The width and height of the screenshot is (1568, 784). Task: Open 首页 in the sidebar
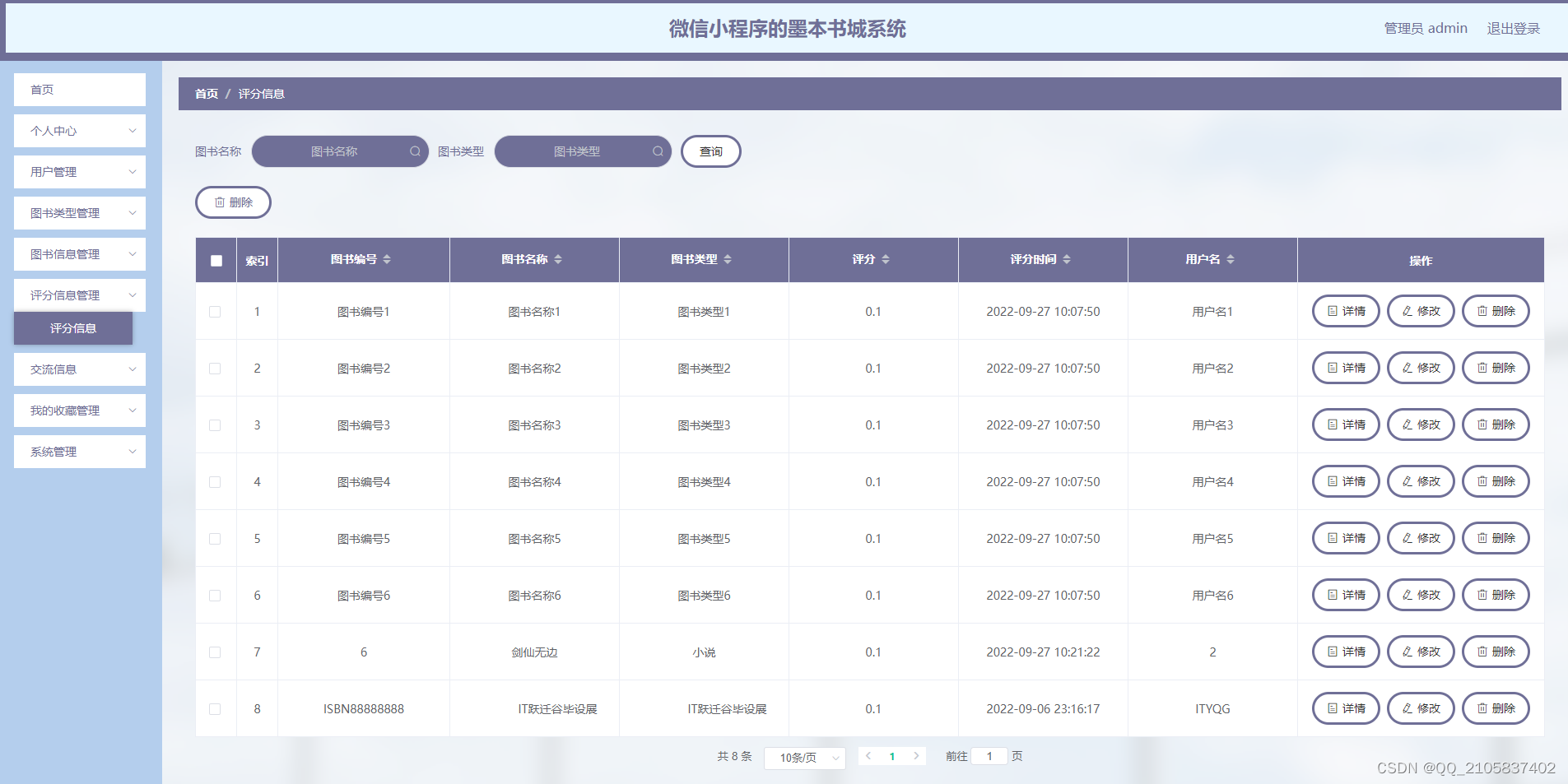tap(80, 90)
